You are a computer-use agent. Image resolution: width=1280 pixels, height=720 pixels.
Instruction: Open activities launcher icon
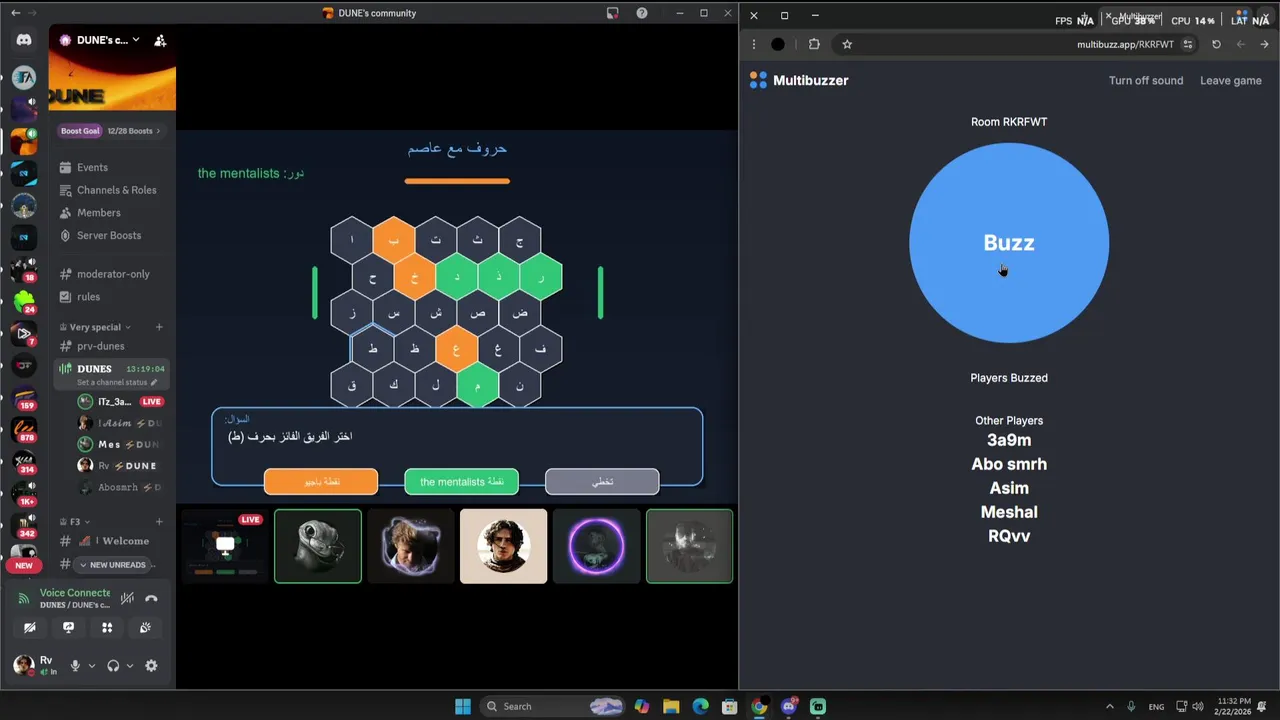(107, 628)
